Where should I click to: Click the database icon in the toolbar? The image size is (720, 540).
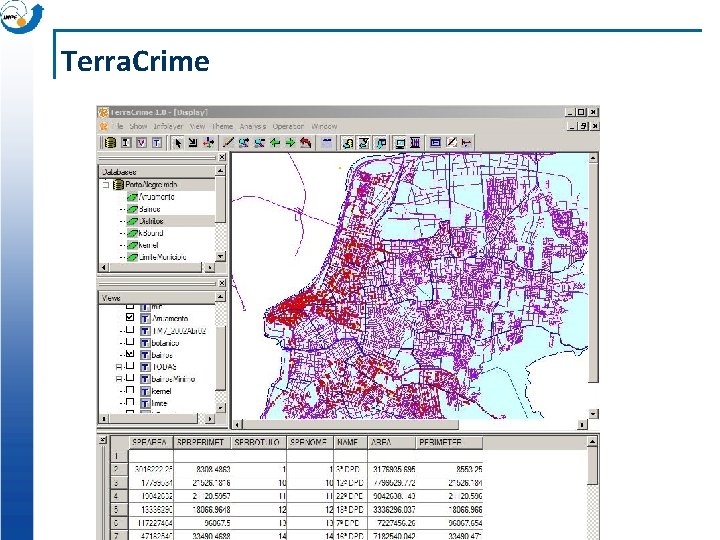coord(112,143)
